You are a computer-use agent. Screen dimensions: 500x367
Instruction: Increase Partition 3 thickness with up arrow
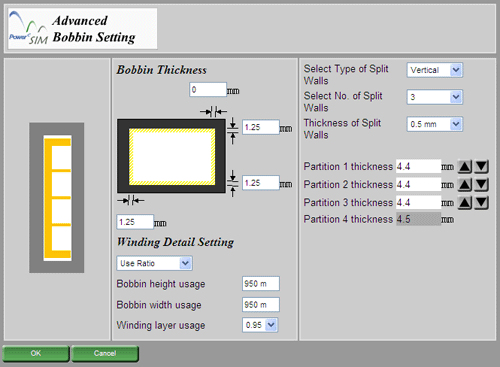465,202
